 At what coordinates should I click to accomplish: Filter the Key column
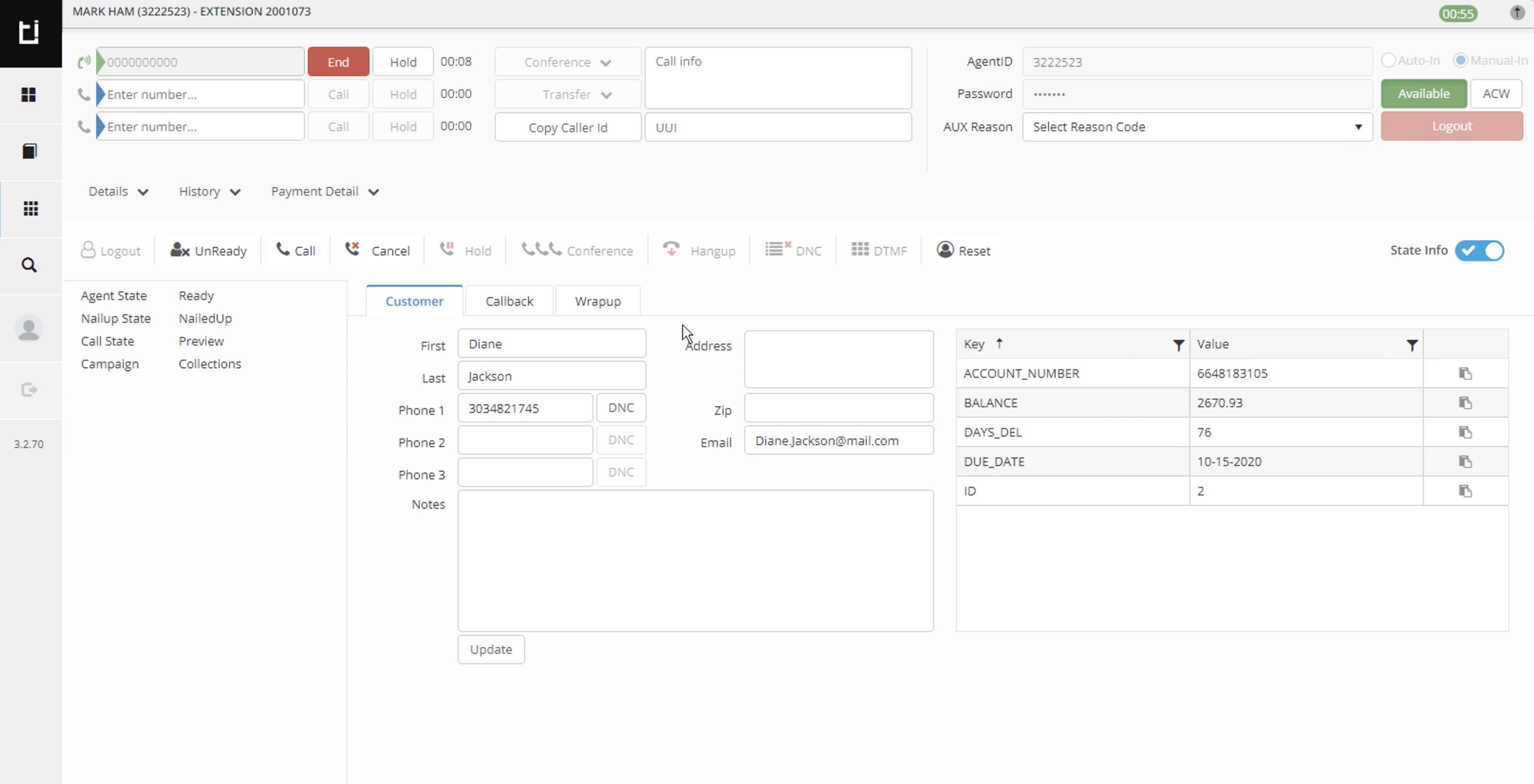point(1178,345)
